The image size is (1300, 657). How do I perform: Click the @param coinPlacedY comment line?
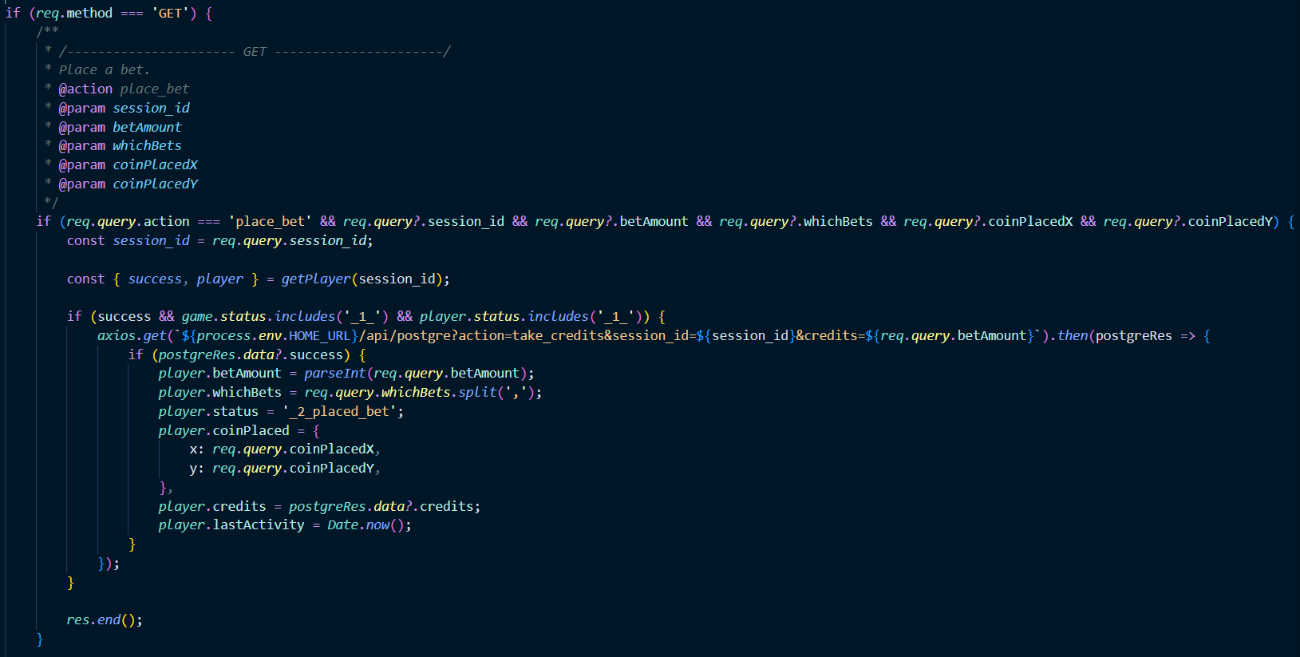[x=128, y=184]
